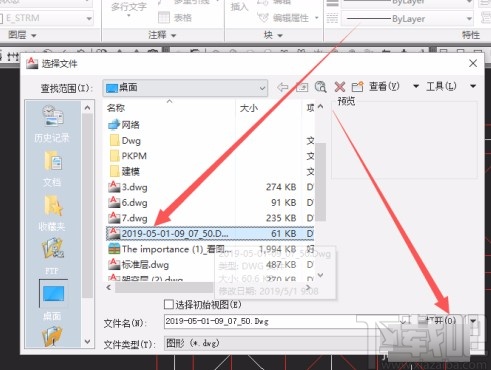Click the file list vertical scrollbar
Viewport: 491px width, 370px height.
pyautogui.click(x=320, y=182)
